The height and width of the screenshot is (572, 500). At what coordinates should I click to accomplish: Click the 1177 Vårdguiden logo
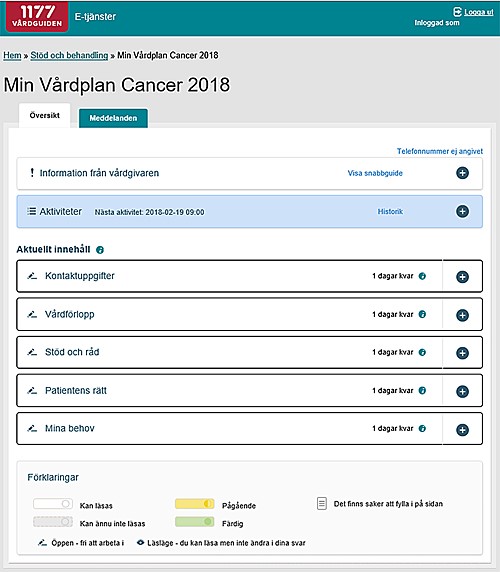[x=37, y=16]
